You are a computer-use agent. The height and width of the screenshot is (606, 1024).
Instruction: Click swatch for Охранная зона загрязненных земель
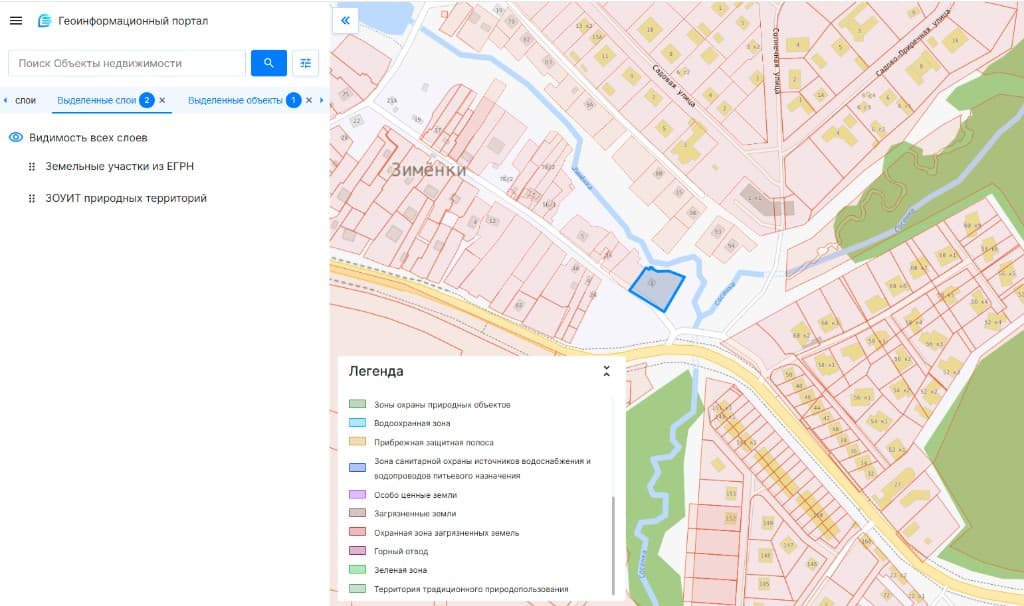tap(357, 532)
